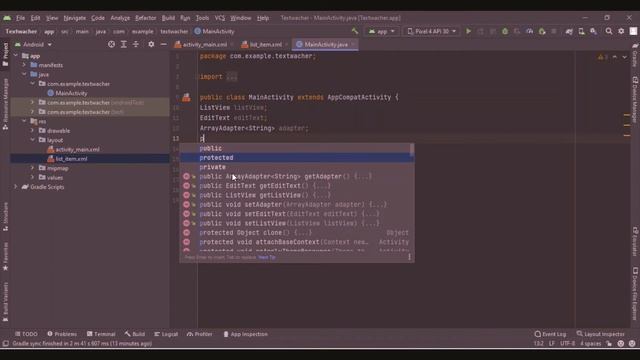This screenshot has height=360, width=640.
Task: Open the Refactor menu
Action: pos(146,18)
